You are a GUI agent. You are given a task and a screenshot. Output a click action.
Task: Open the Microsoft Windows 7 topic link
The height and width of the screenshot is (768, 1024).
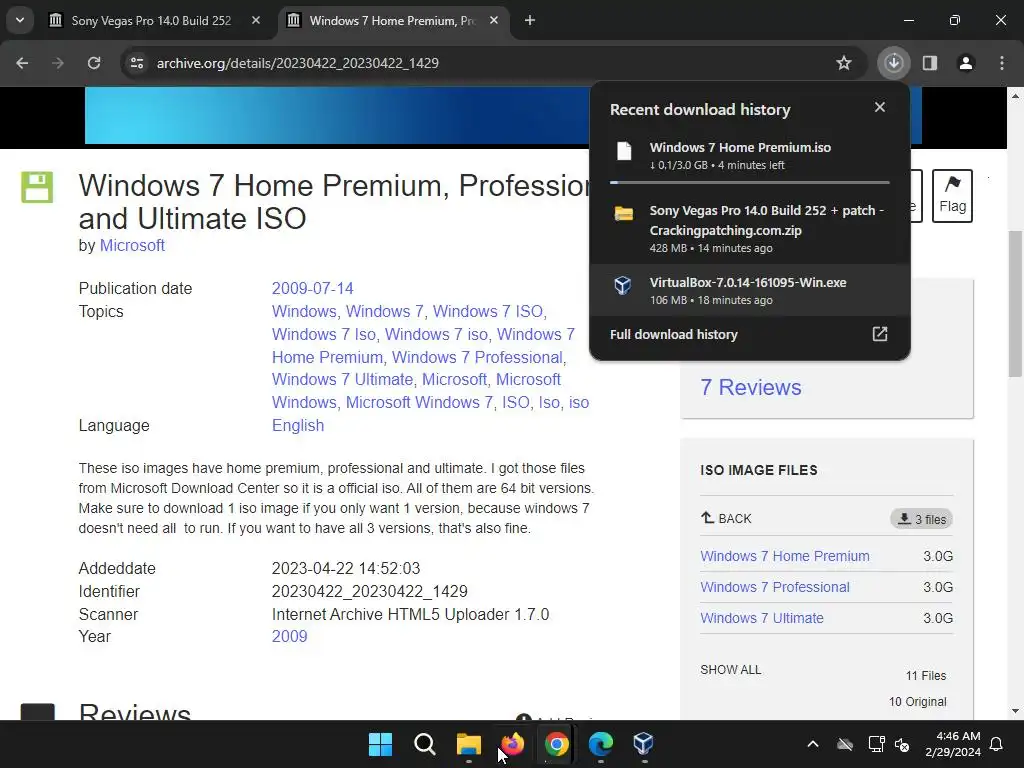[419, 402]
